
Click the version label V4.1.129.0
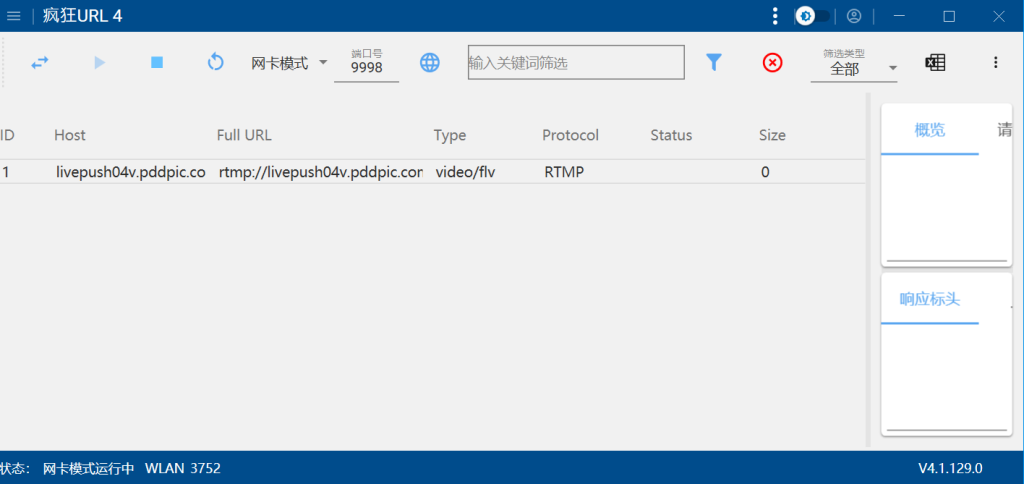click(x=950, y=468)
